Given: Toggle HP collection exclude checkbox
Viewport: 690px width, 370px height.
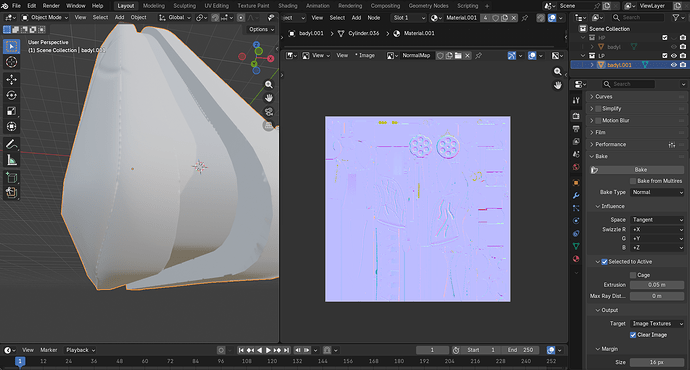Looking at the screenshot, I should [x=665, y=38].
